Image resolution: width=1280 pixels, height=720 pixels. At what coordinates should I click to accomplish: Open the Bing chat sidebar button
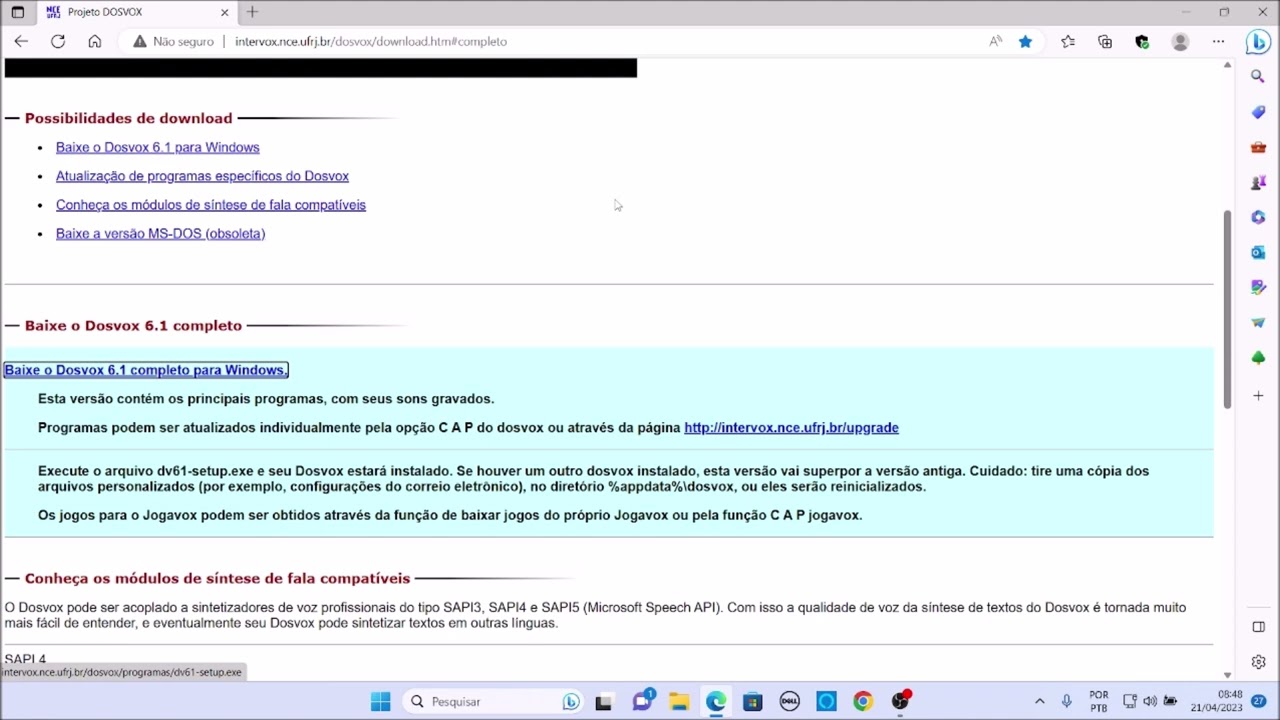tap(1258, 42)
